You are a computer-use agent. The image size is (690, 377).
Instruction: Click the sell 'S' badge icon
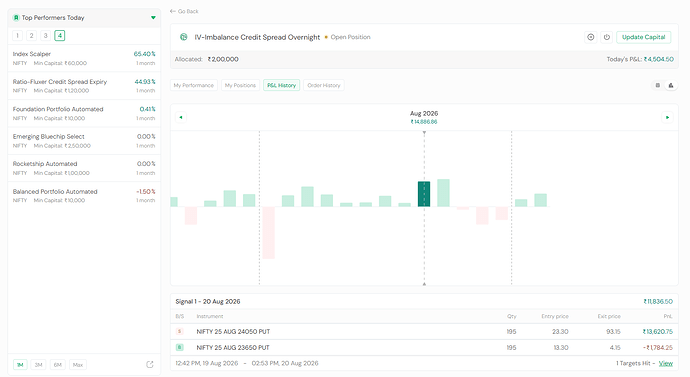(x=180, y=332)
